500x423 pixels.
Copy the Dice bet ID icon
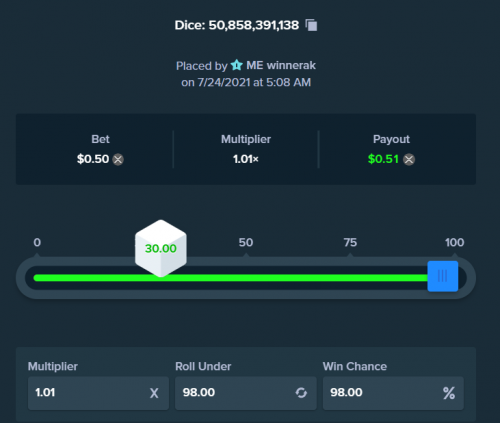click(x=311, y=25)
